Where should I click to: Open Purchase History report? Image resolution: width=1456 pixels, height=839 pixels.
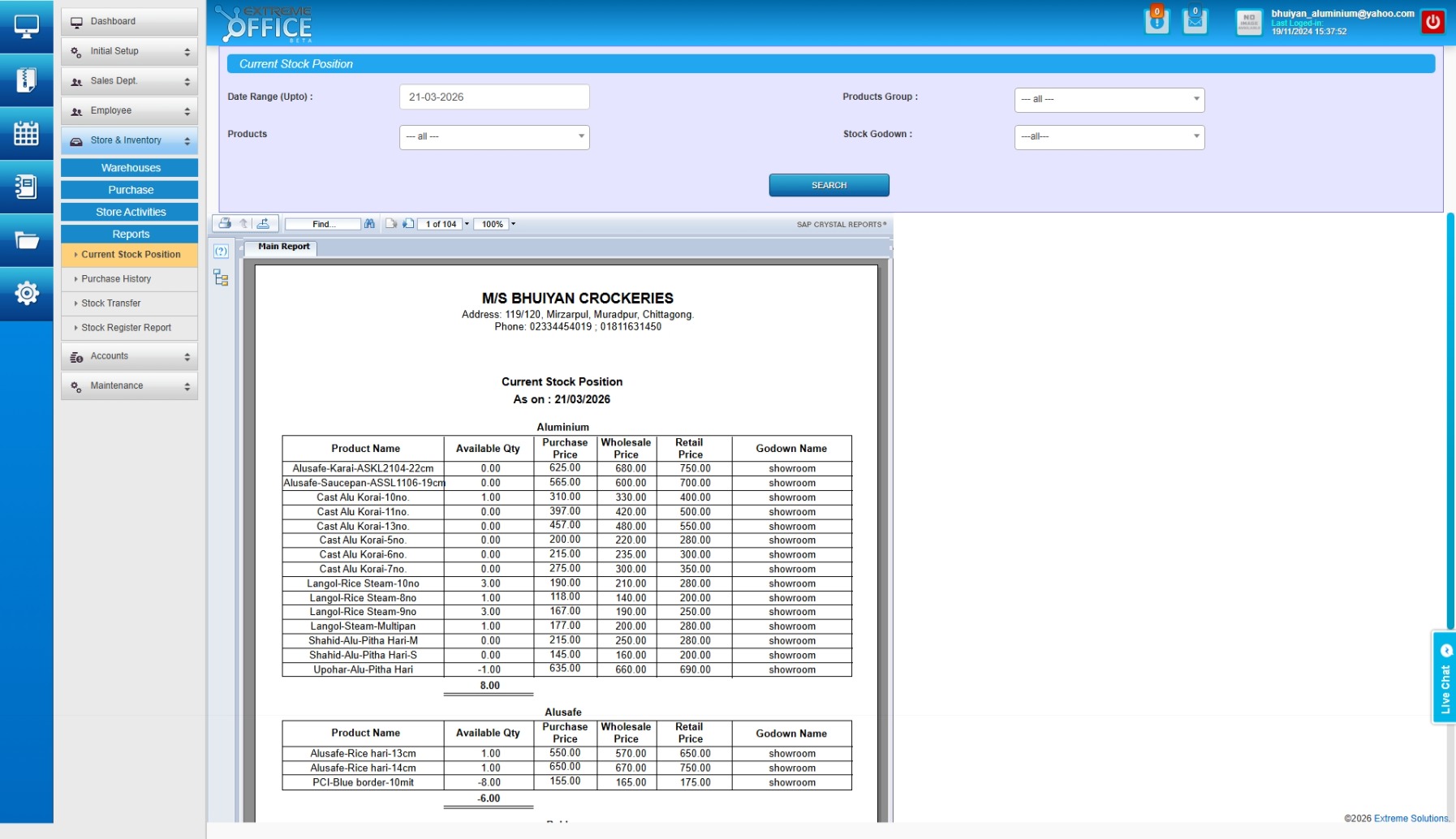[x=116, y=279]
